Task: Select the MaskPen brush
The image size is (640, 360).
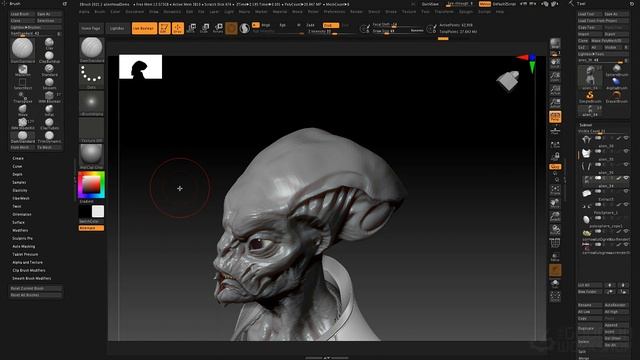Action: [23, 69]
